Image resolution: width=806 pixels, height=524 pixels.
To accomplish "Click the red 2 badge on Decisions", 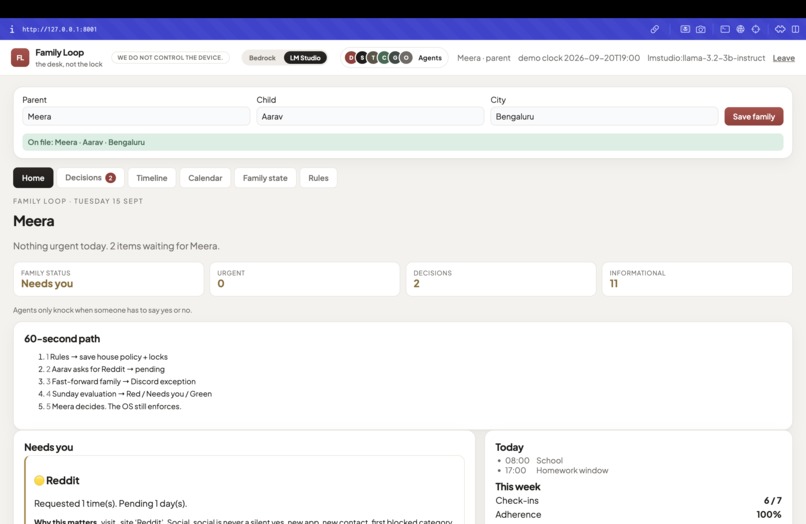I will click(111, 178).
